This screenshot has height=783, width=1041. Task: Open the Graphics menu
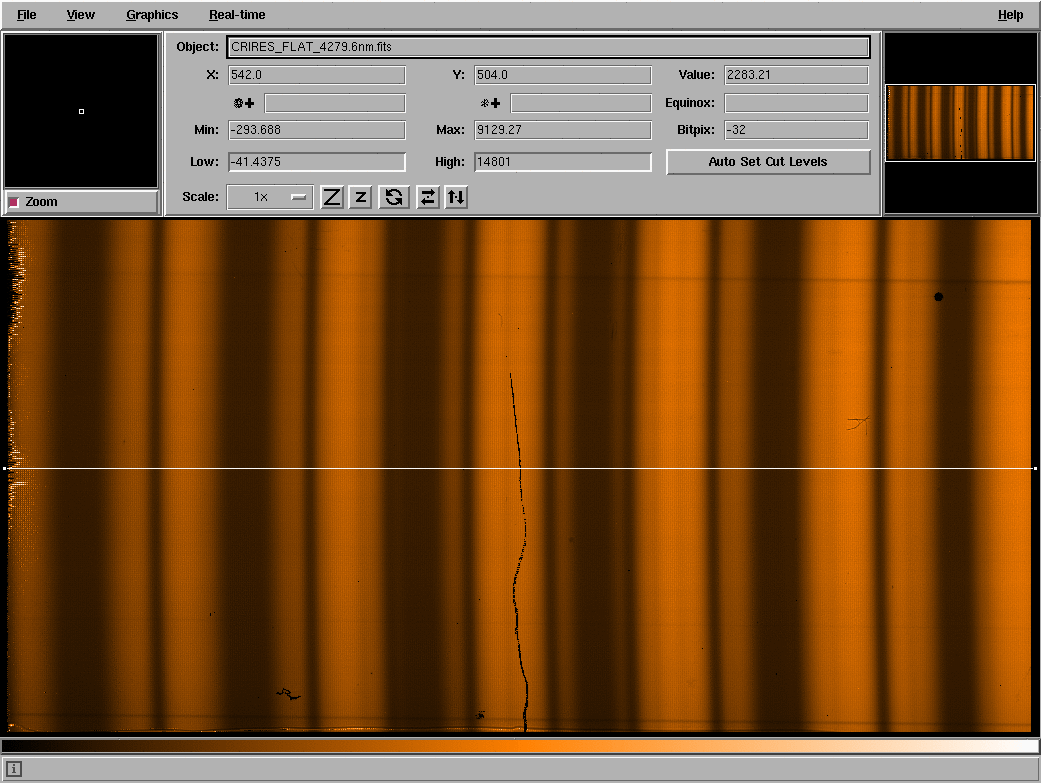click(152, 15)
